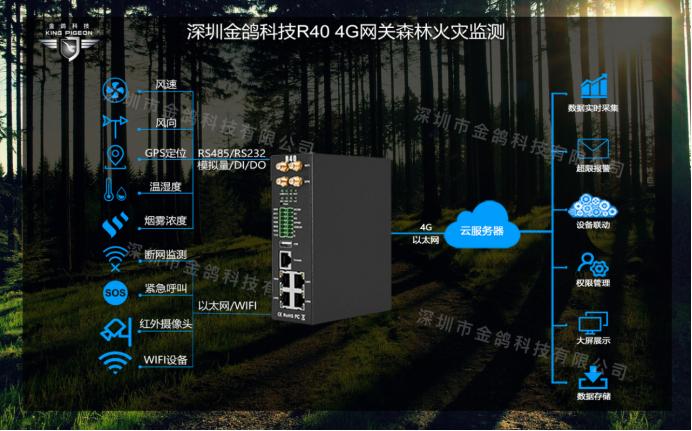The width and height of the screenshot is (692, 431).
Task: Click the title text 深圳金鸽科技R40 4G网关森林火灾监测
Action: [346, 31]
